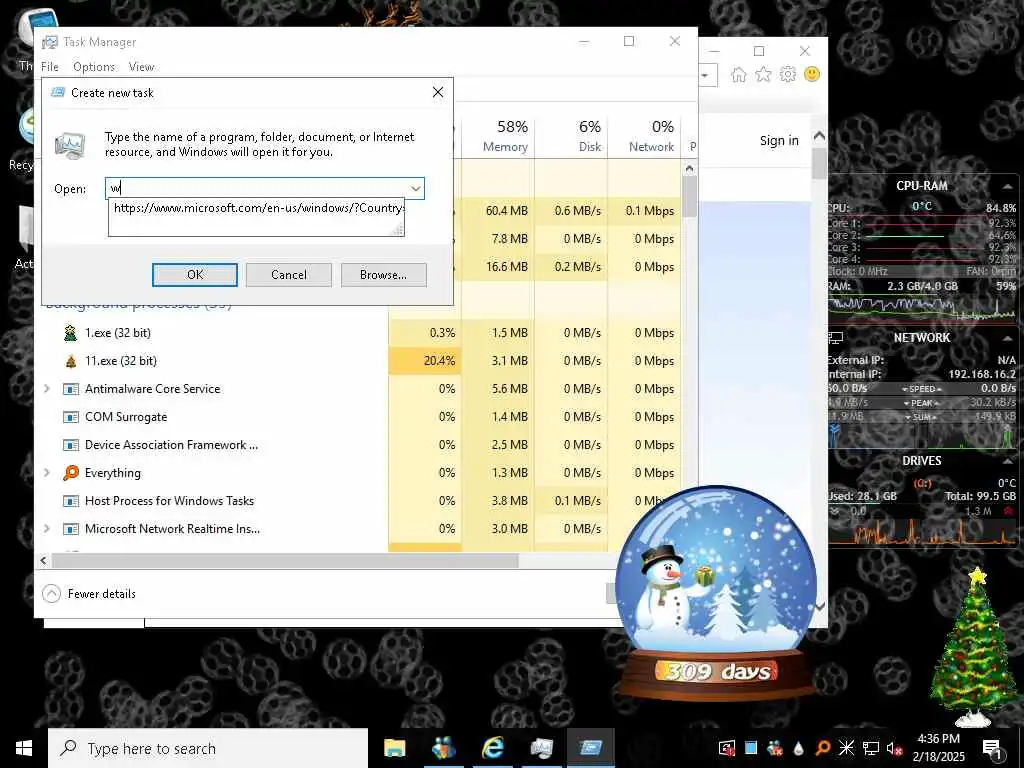Open File Explorer from the taskbar
The width and height of the screenshot is (1024, 768).
(394, 748)
